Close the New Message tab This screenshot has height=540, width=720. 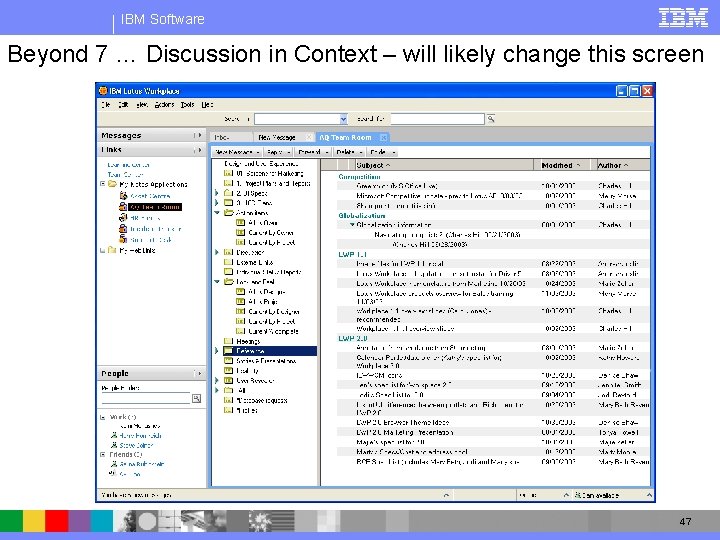[309, 137]
